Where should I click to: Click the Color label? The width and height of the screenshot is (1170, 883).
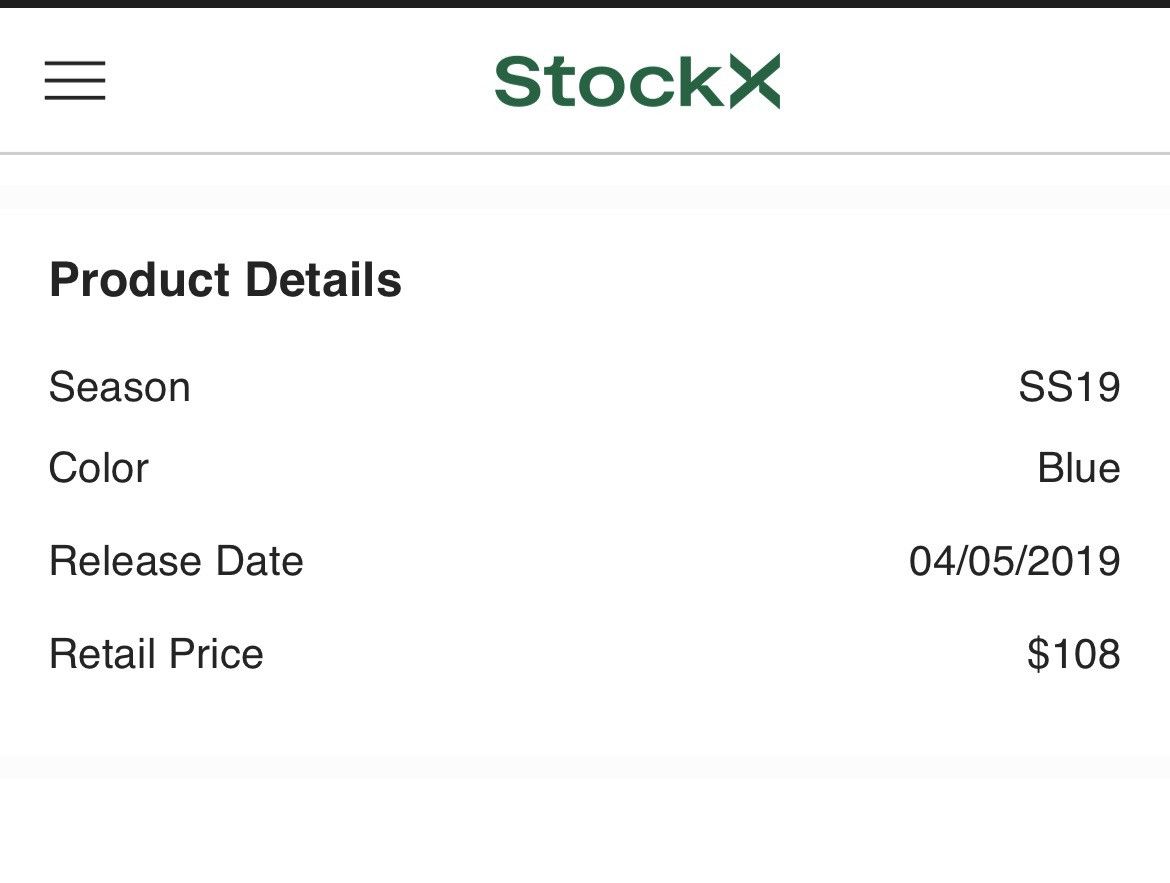tap(98, 468)
